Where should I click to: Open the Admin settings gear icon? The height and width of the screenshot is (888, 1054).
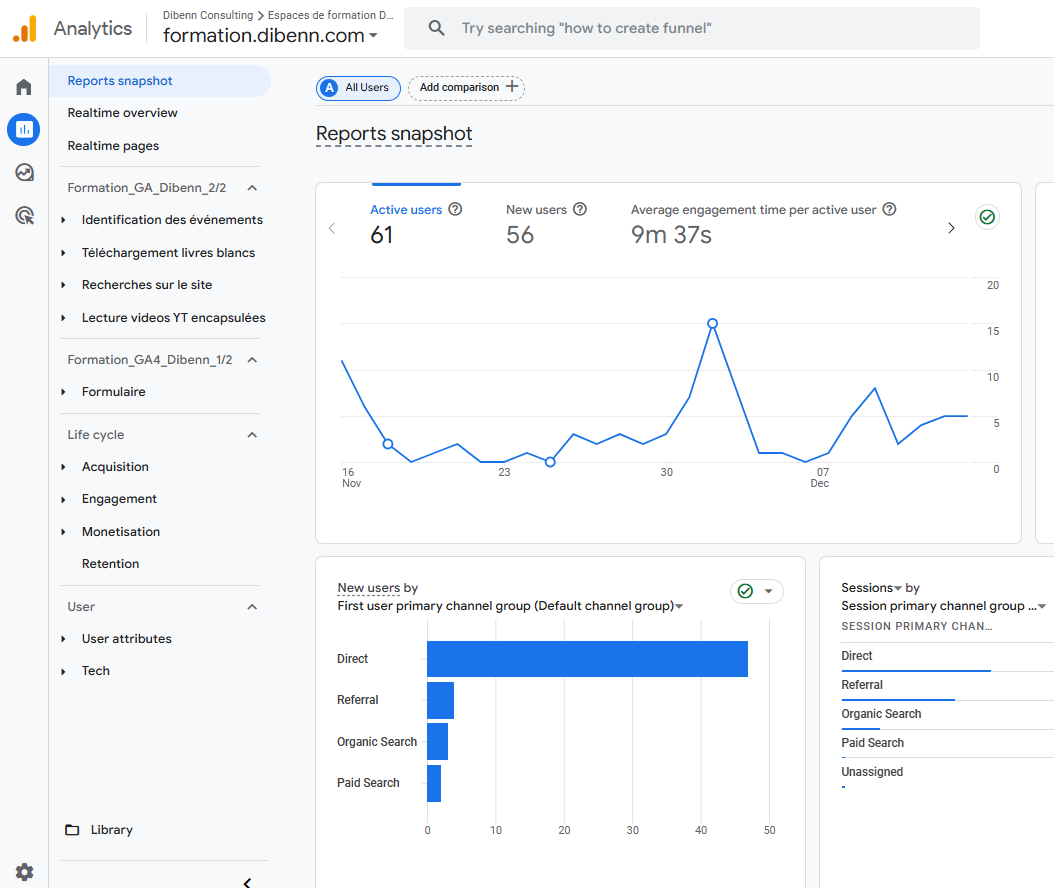pos(24,872)
